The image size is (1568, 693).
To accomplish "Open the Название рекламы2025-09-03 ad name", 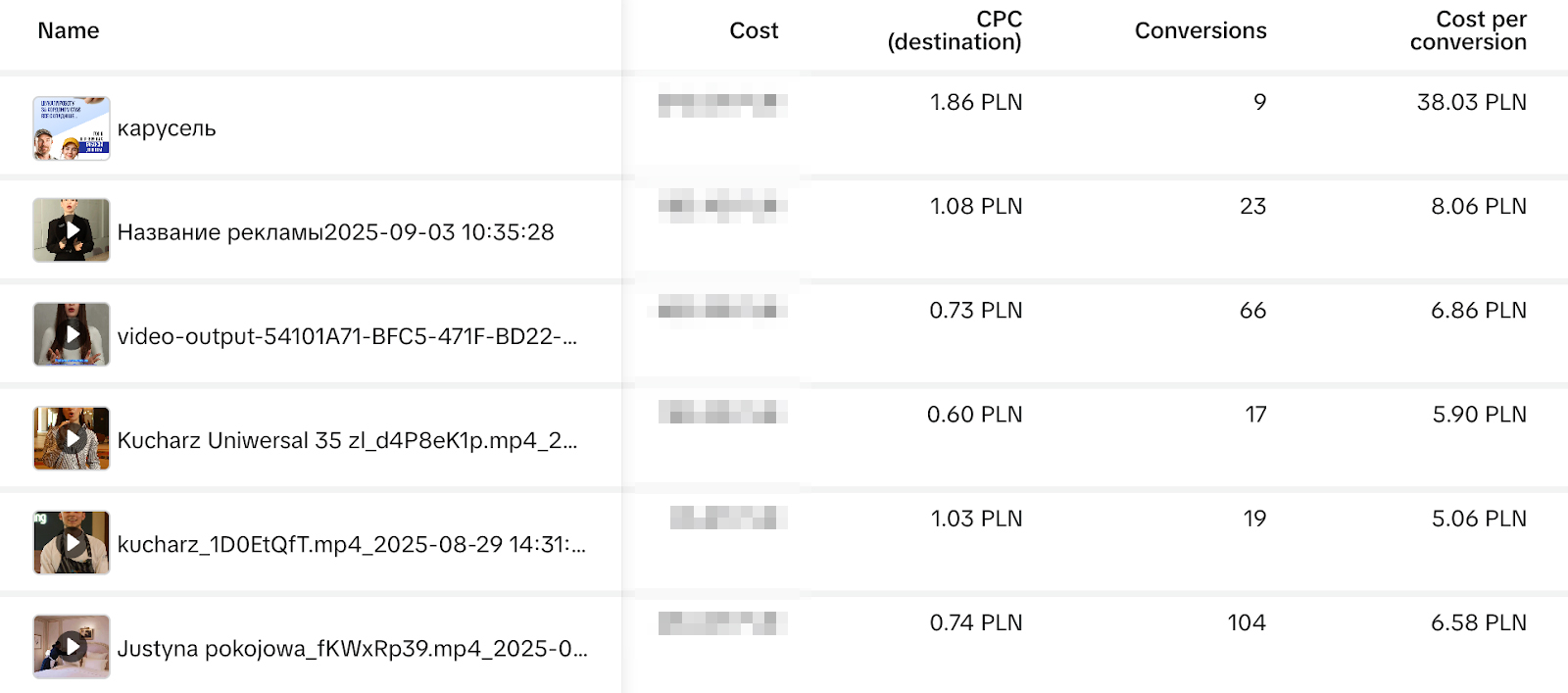I will [x=335, y=232].
